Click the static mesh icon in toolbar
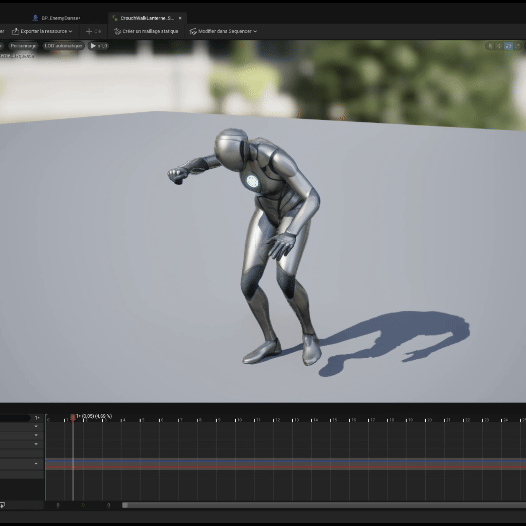 pyautogui.click(x=117, y=31)
